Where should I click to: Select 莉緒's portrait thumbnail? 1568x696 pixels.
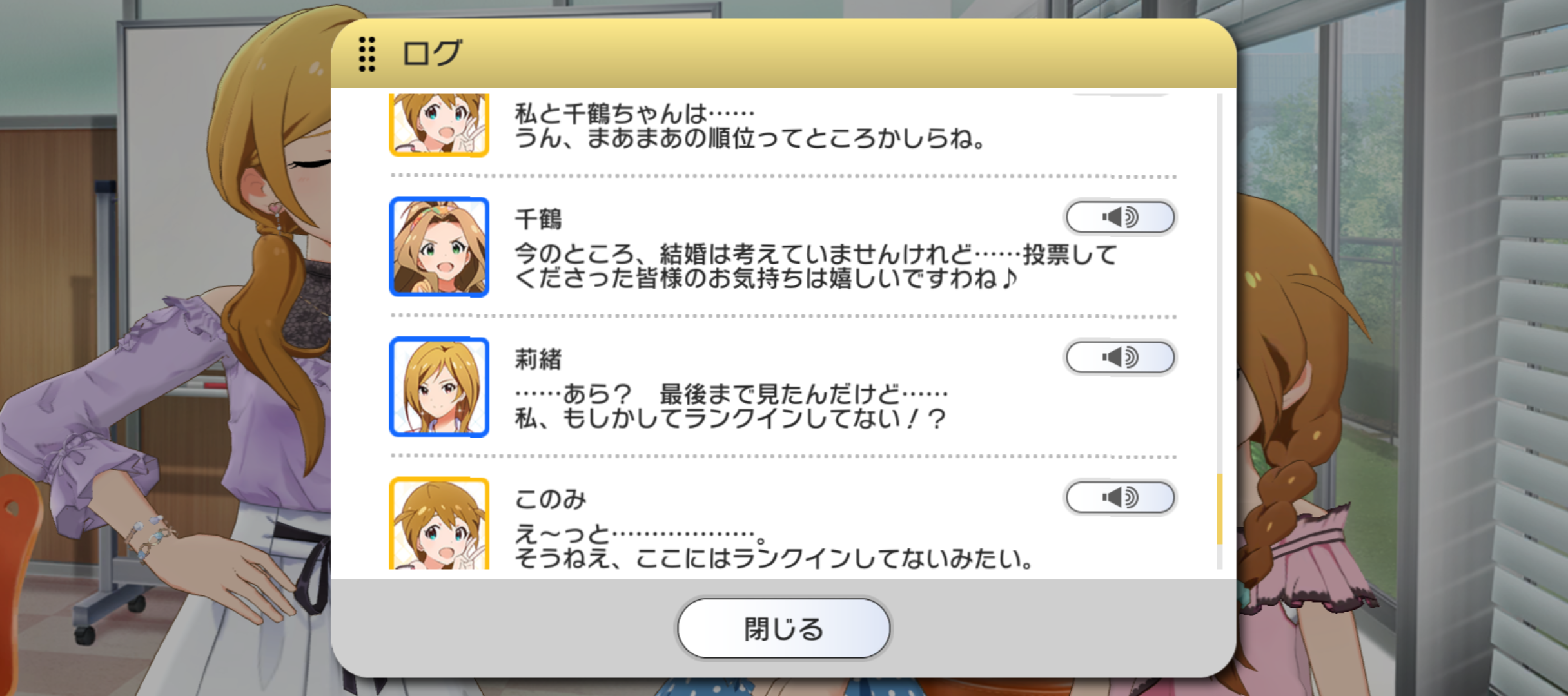pyautogui.click(x=439, y=387)
